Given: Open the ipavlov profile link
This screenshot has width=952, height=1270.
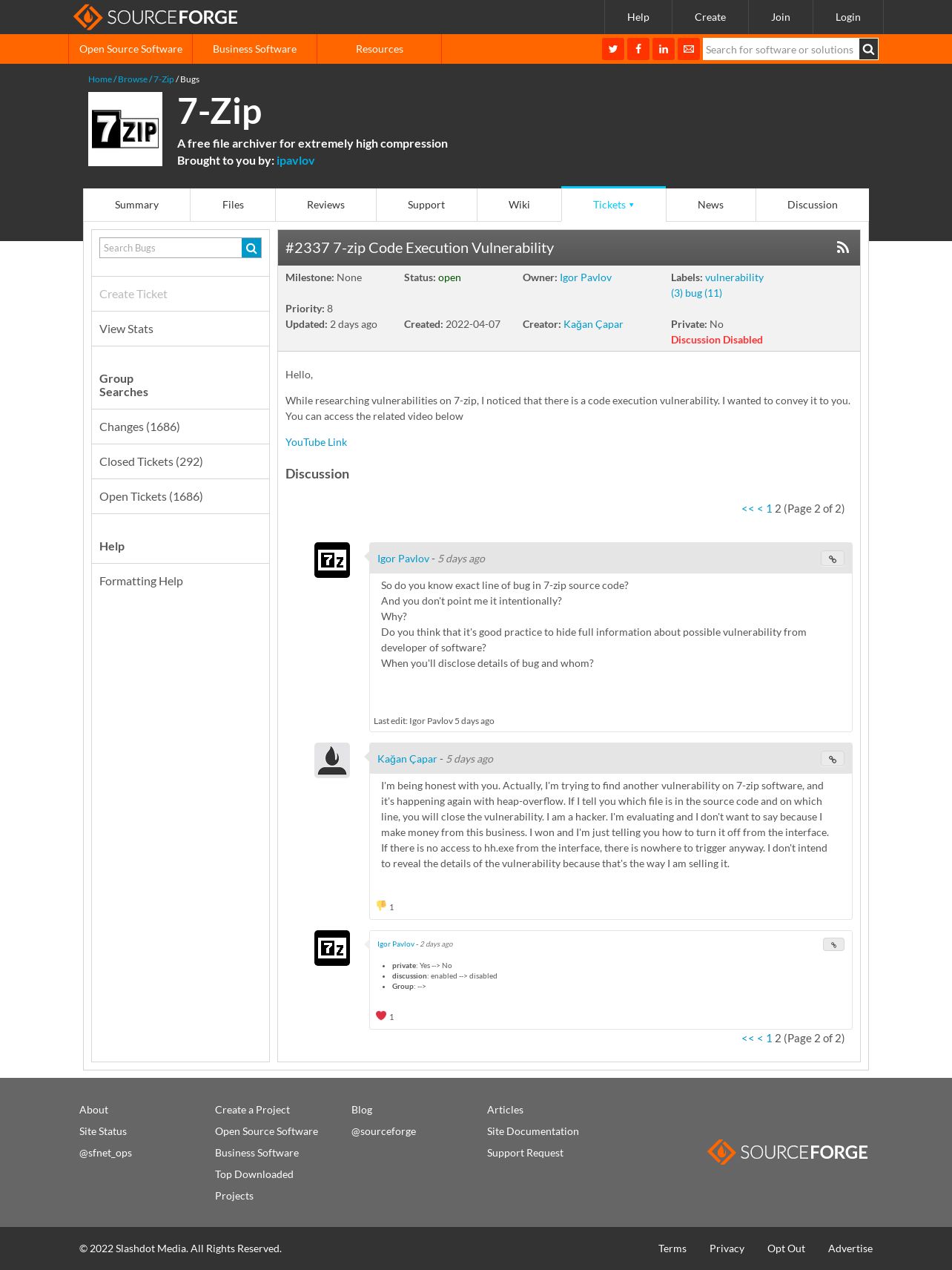Looking at the screenshot, I should 295,161.
